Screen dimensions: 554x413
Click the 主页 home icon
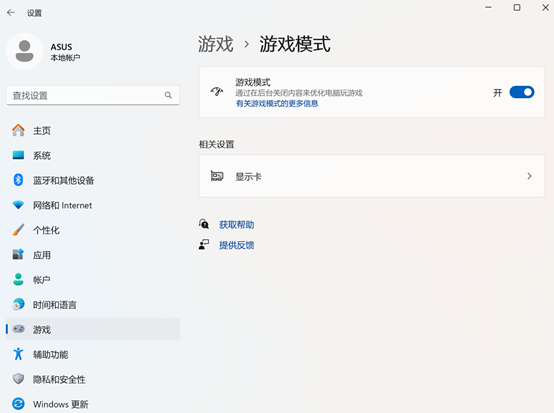(18, 130)
